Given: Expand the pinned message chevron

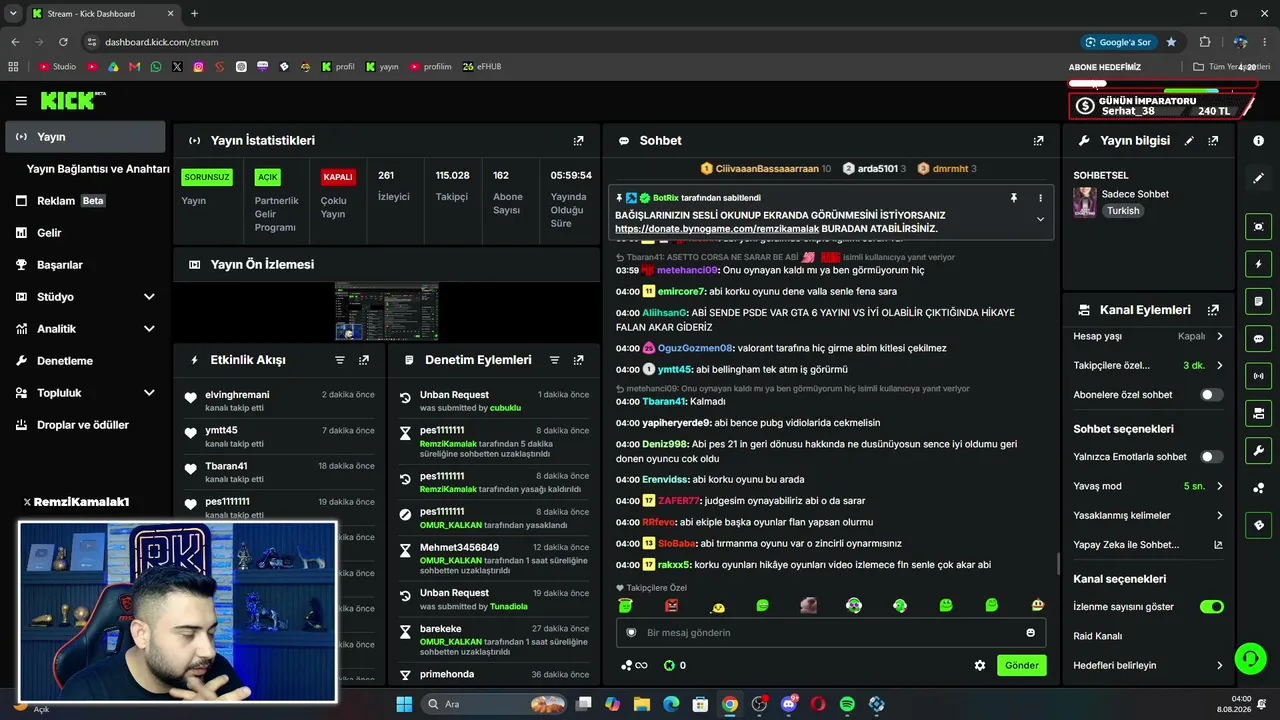Looking at the screenshot, I should (1040, 219).
